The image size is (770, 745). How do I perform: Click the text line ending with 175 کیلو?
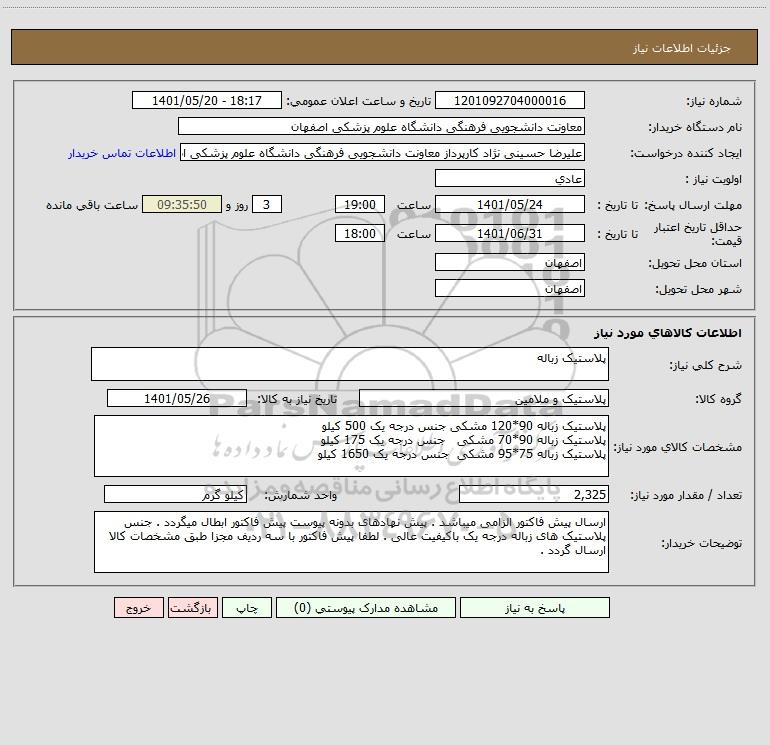pyautogui.click(x=463, y=440)
